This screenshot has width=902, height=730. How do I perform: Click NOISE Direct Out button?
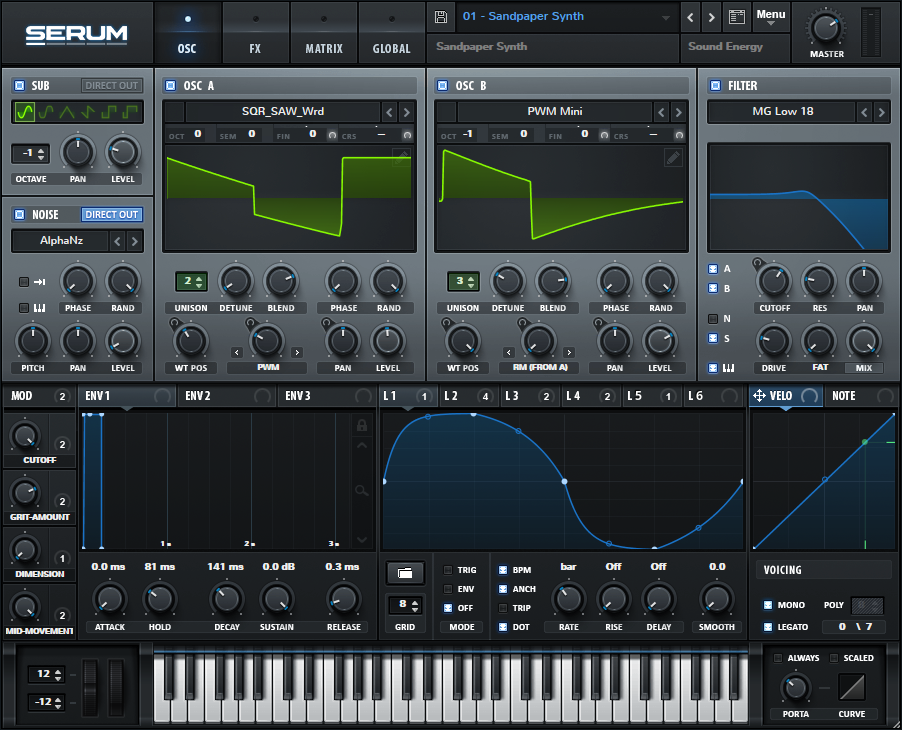tap(111, 214)
